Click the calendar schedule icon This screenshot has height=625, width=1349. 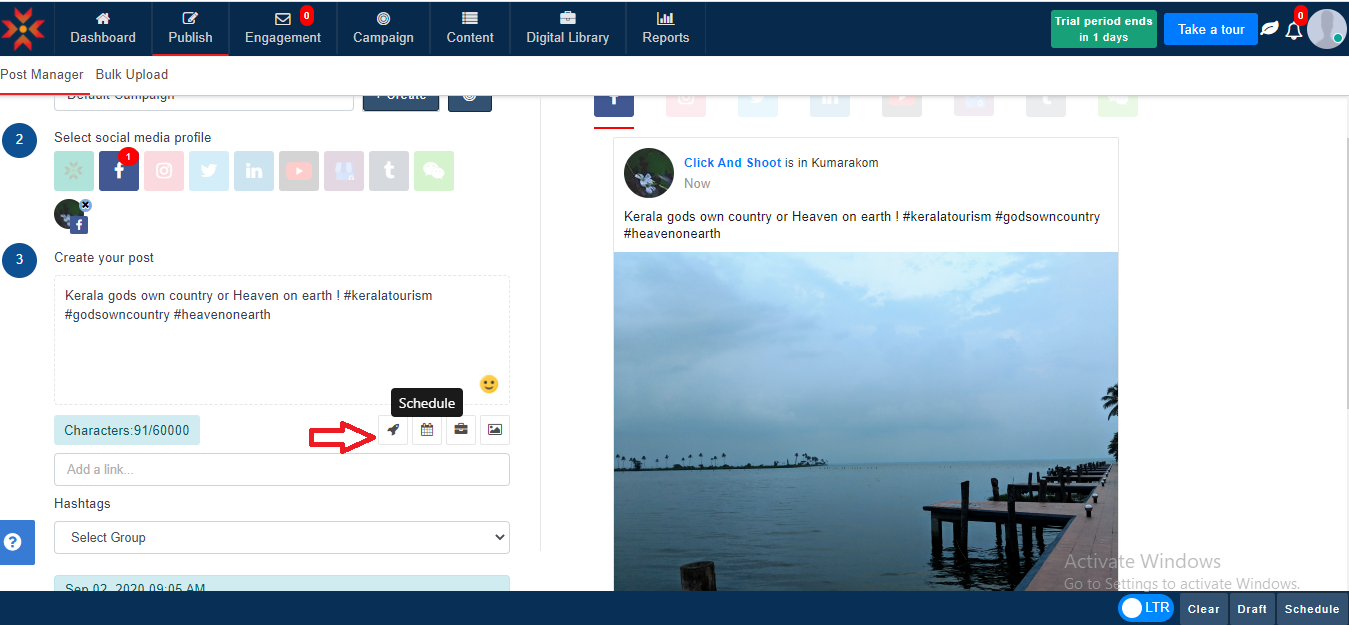tap(427, 430)
